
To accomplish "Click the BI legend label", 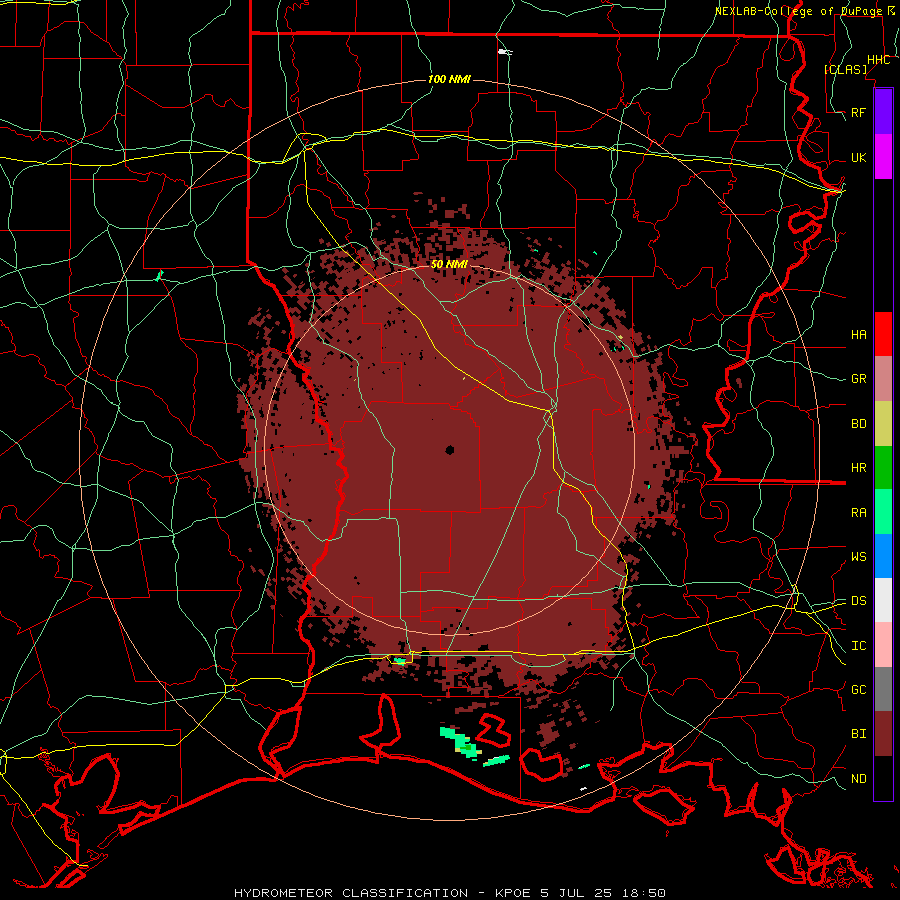I will click(x=858, y=734).
